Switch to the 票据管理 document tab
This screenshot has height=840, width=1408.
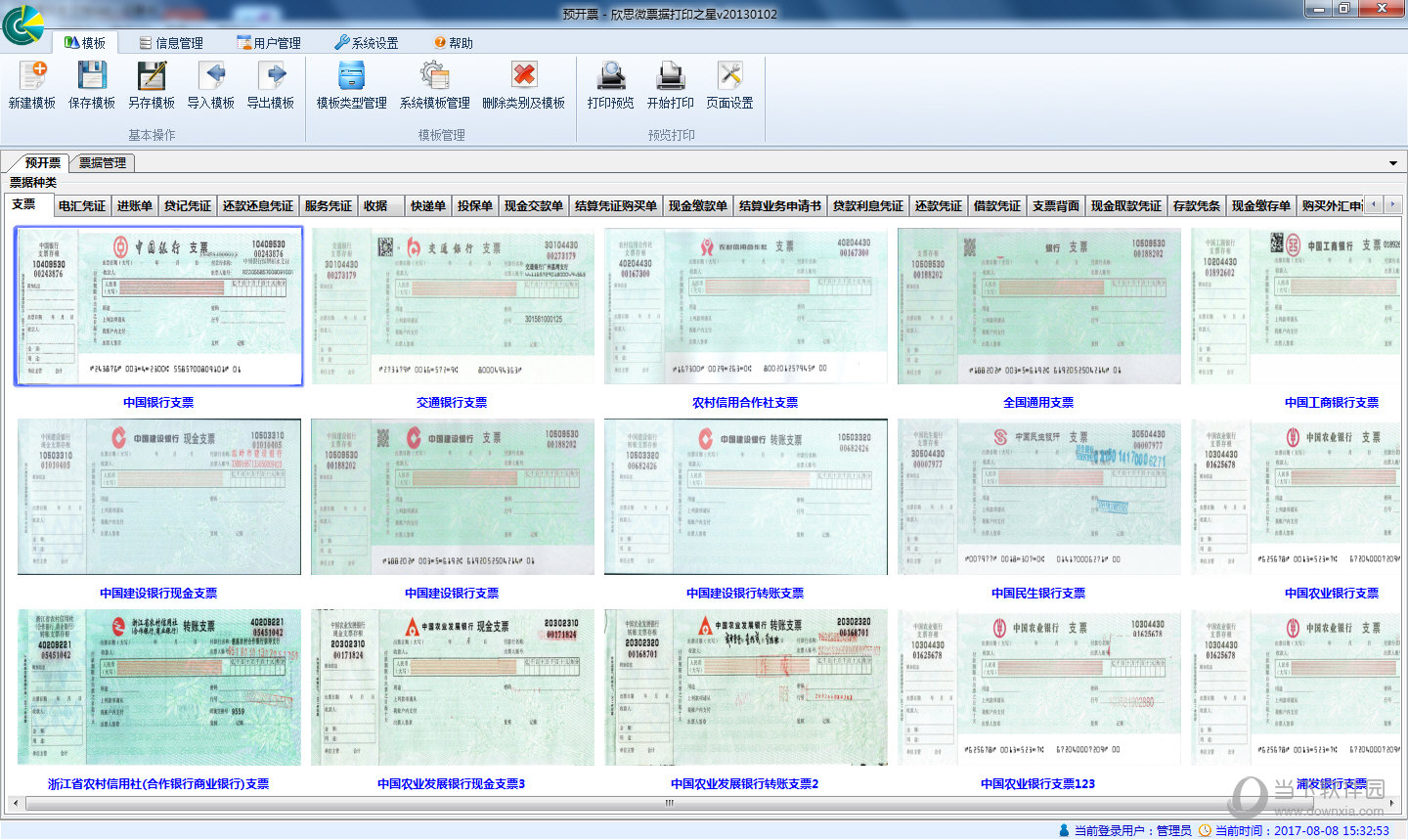pos(102,162)
